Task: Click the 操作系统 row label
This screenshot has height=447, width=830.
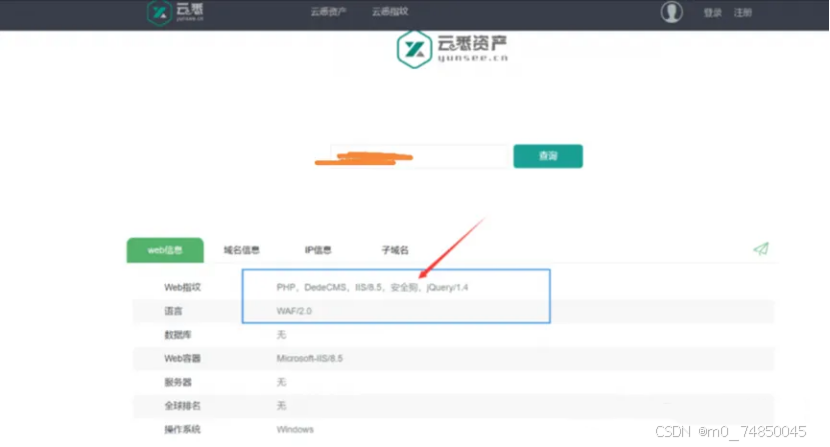Action: pyautogui.click(x=182, y=430)
